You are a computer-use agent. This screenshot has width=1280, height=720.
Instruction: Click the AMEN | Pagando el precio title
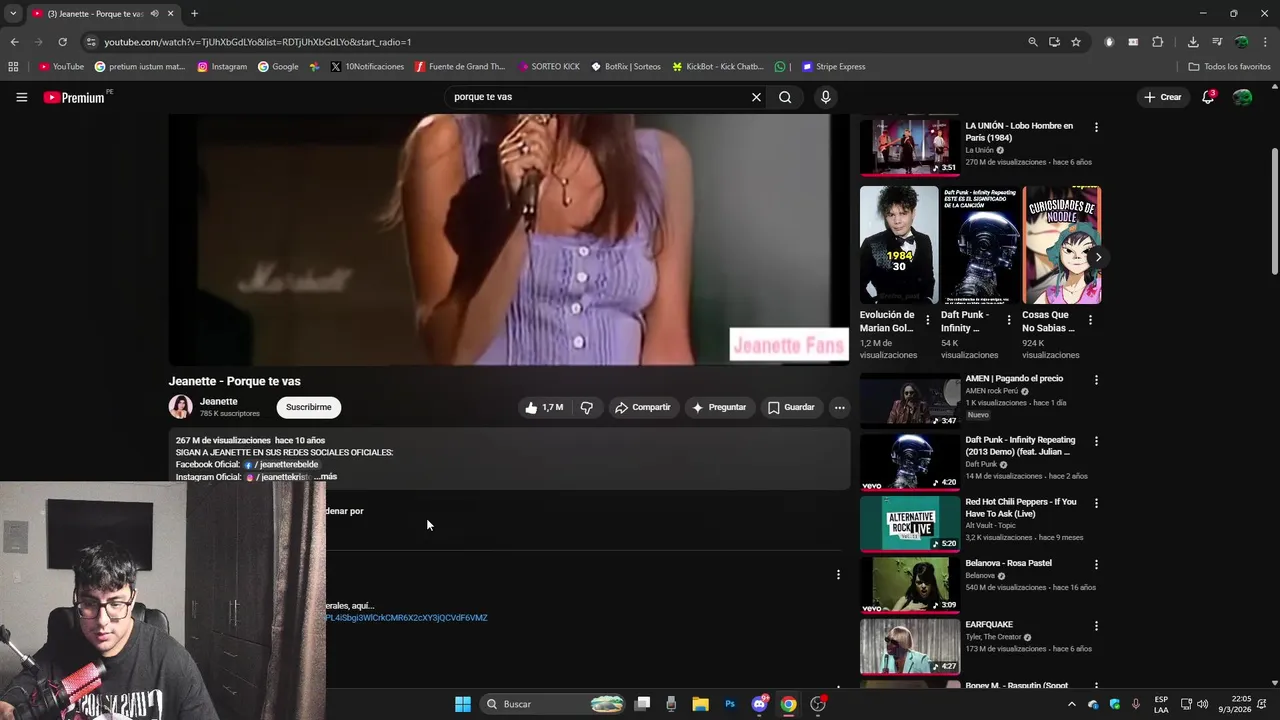coord(1014,379)
